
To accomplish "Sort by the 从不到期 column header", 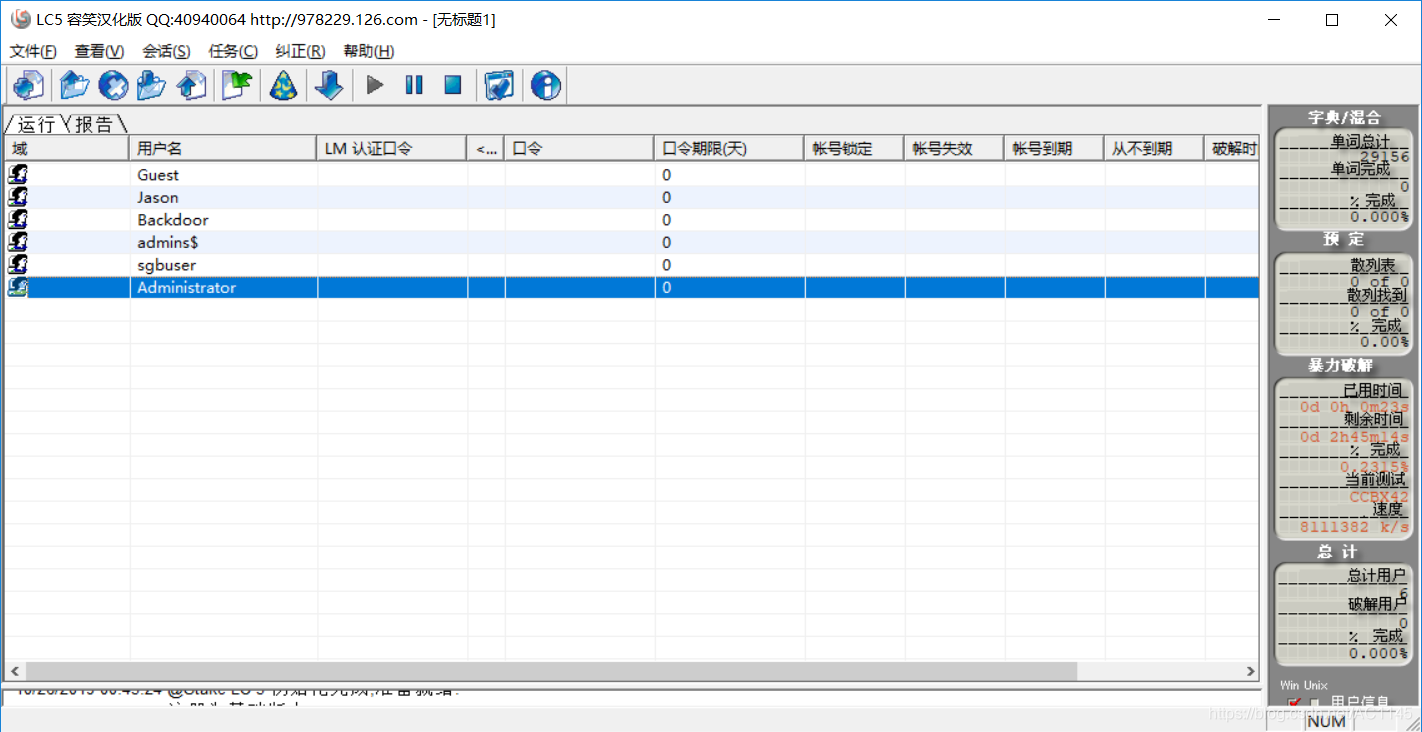I will (1153, 149).
